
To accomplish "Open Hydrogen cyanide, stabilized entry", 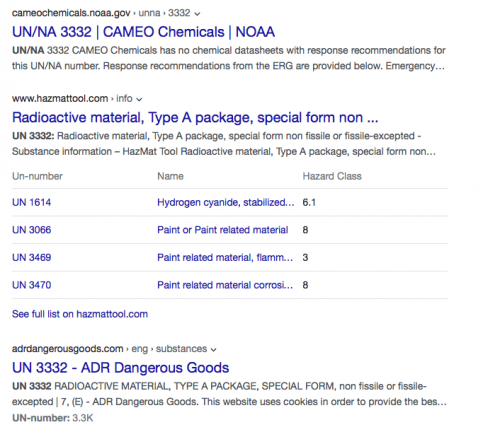I will pos(226,202).
